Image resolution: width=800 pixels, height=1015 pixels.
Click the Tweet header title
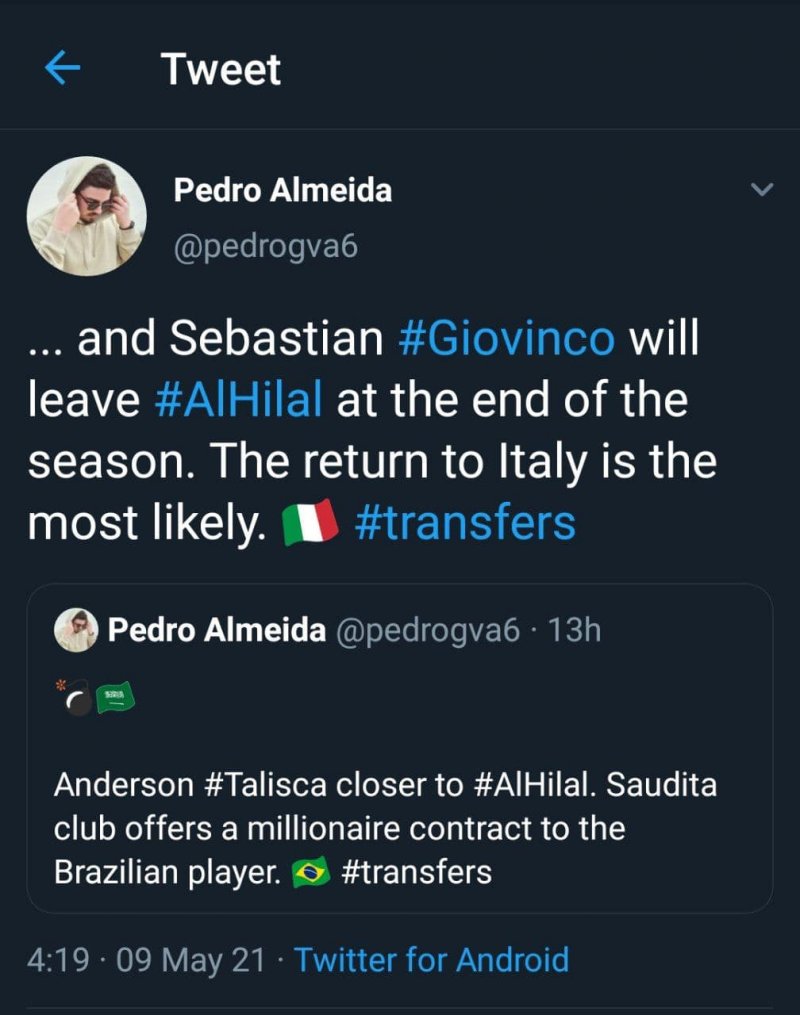(x=221, y=69)
